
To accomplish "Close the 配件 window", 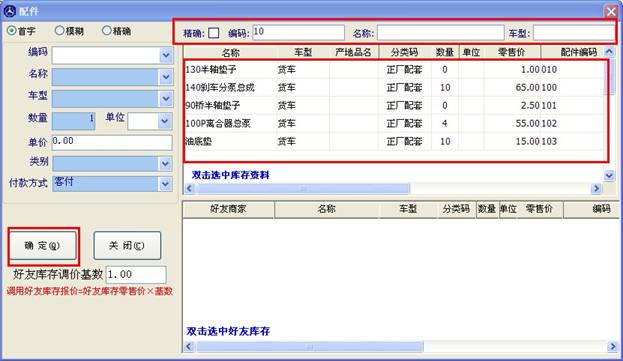I will point(611,12).
